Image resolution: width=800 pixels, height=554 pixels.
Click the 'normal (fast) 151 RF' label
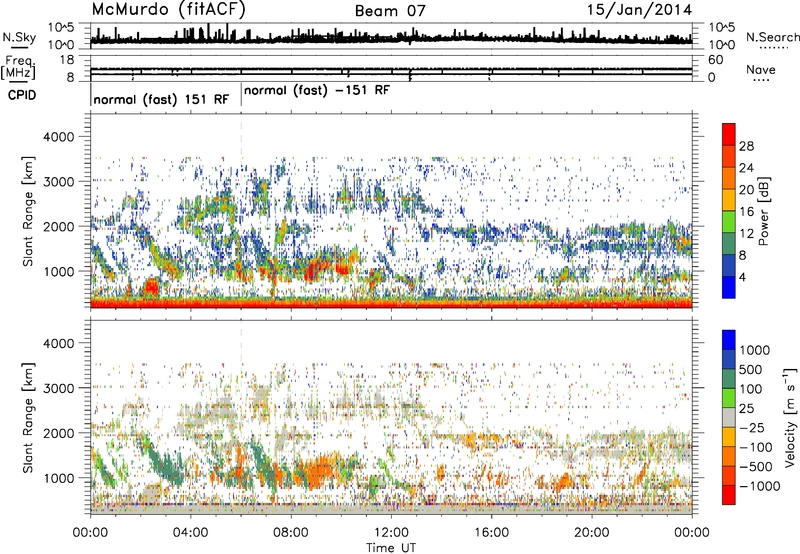pyautogui.click(x=161, y=99)
